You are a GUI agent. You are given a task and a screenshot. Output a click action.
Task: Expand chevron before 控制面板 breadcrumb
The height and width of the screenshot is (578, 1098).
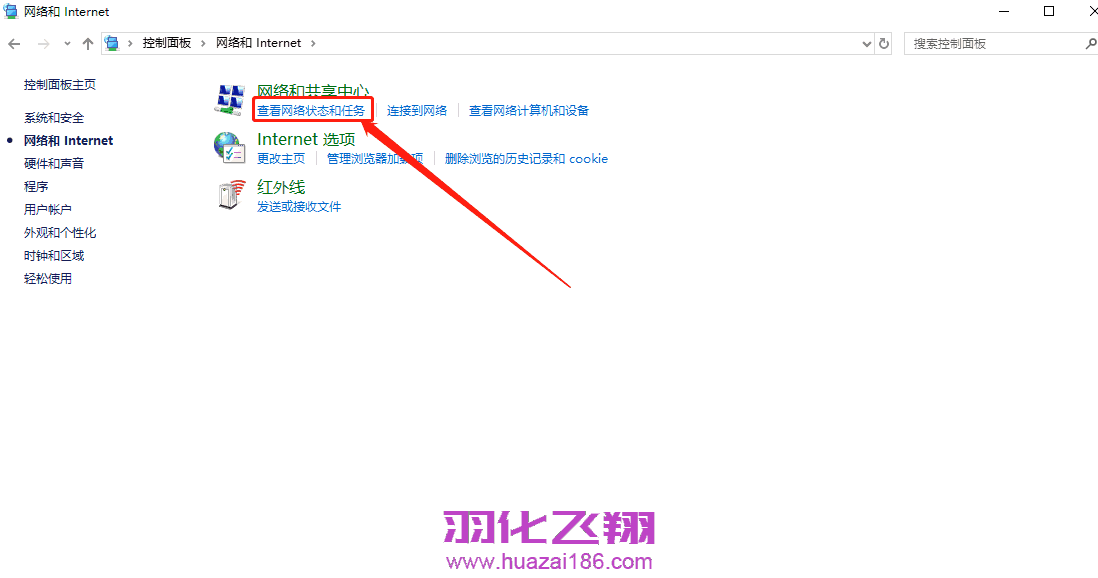(130, 43)
